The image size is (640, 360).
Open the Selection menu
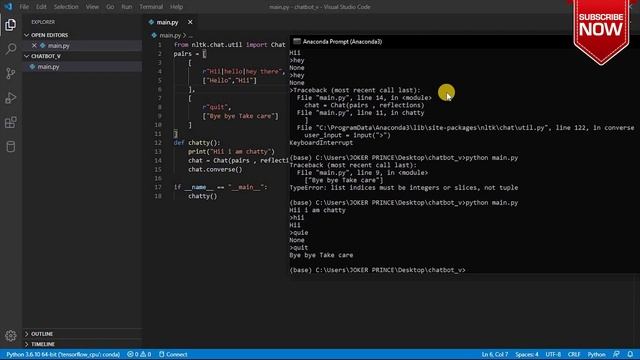pyautogui.click(x=66, y=7)
